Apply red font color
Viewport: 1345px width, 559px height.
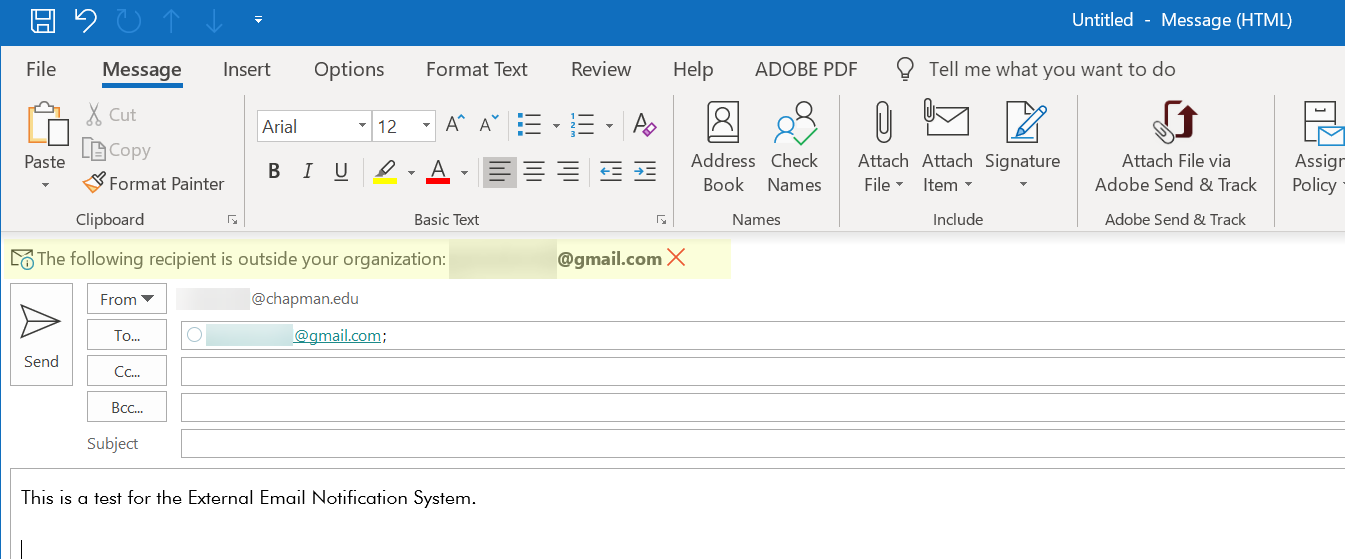(438, 172)
